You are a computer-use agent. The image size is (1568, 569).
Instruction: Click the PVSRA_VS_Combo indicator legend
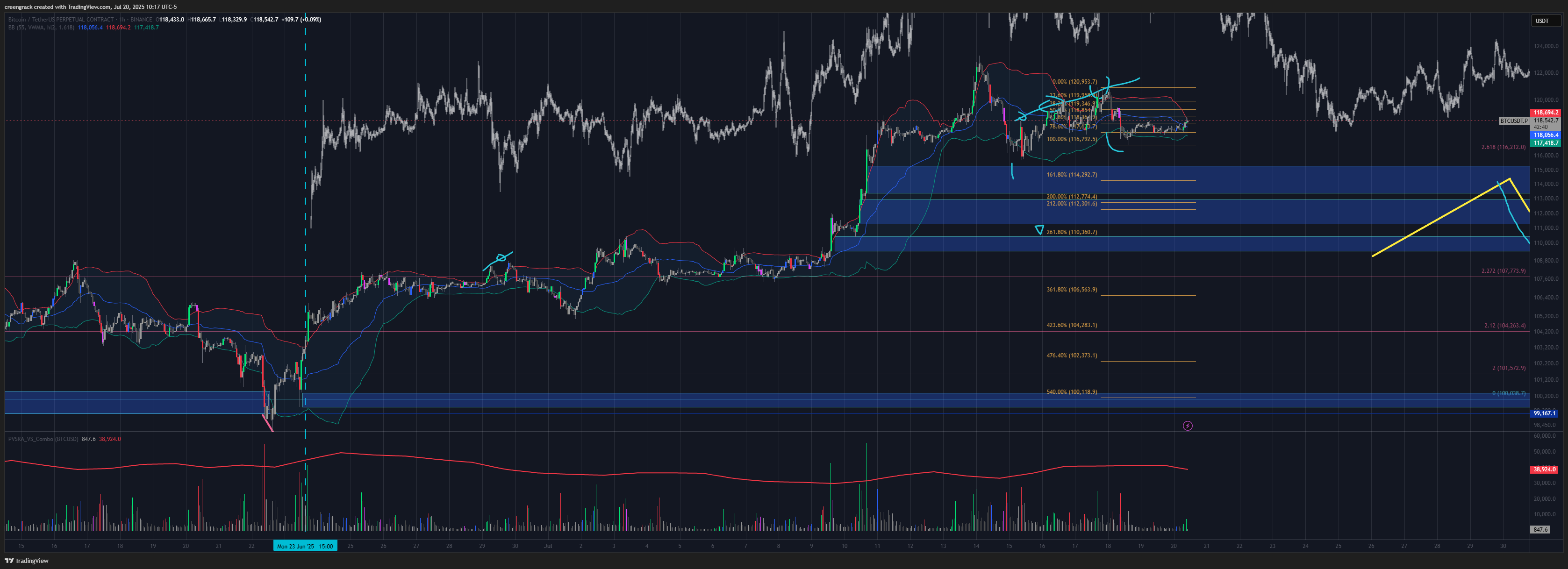click(x=43, y=439)
